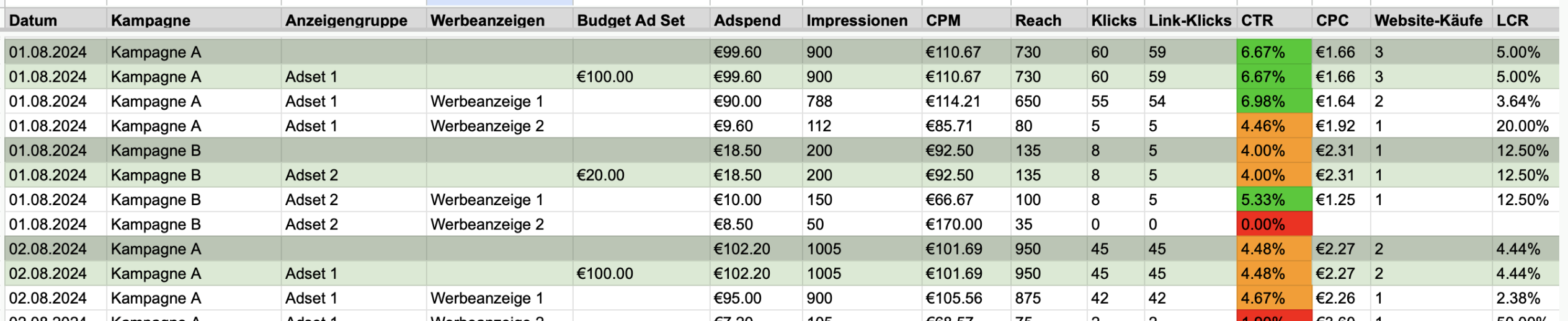The width and height of the screenshot is (1568, 321).
Task: Click the €20.00 budget cell for Adset 2
Action: pyautogui.click(x=641, y=175)
